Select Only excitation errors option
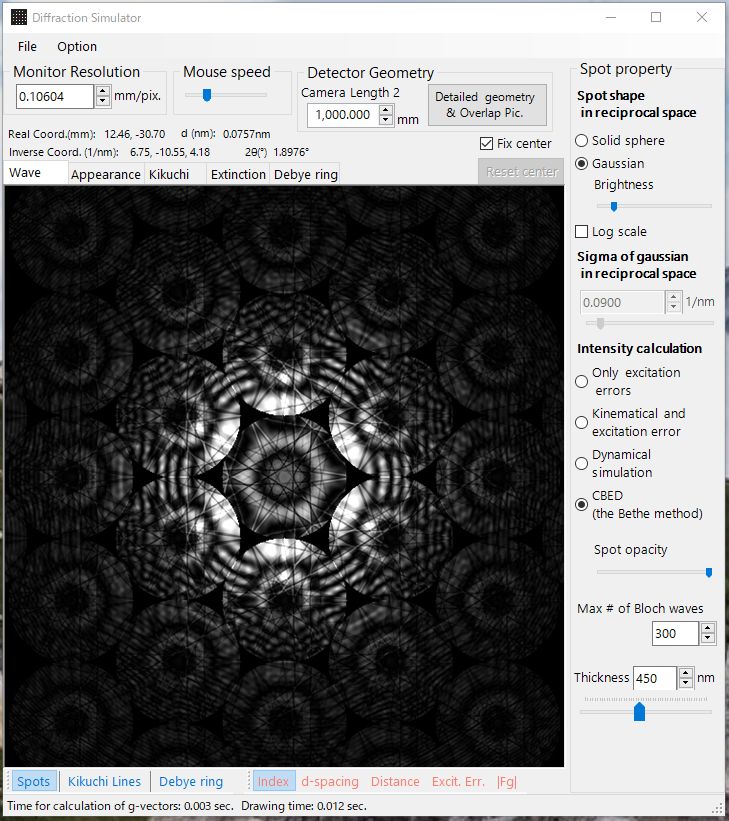The height and width of the screenshot is (821, 729). [581, 381]
